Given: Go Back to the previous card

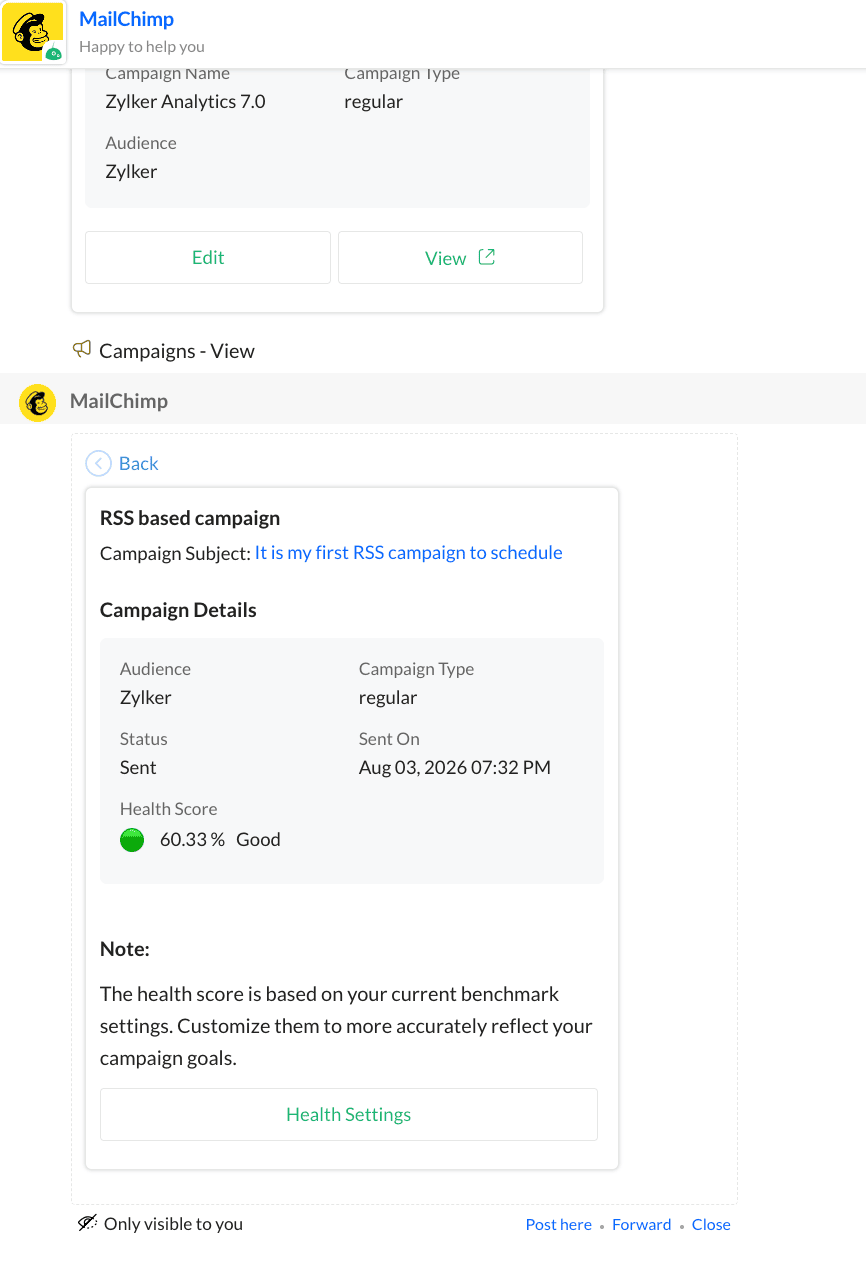Looking at the screenshot, I should pyautogui.click(x=139, y=463).
